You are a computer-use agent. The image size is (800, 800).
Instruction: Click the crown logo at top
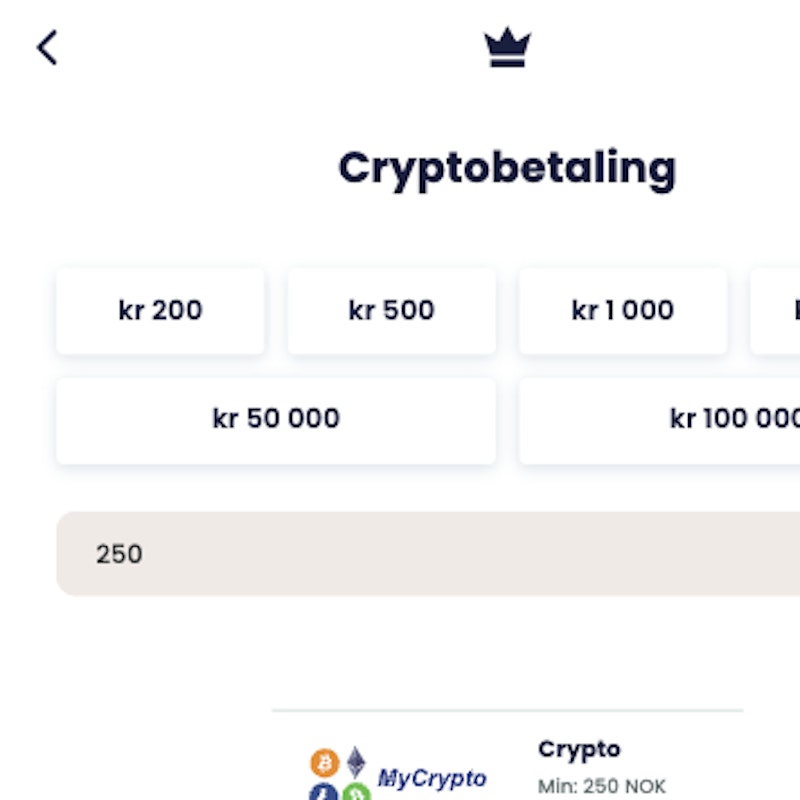(x=507, y=47)
